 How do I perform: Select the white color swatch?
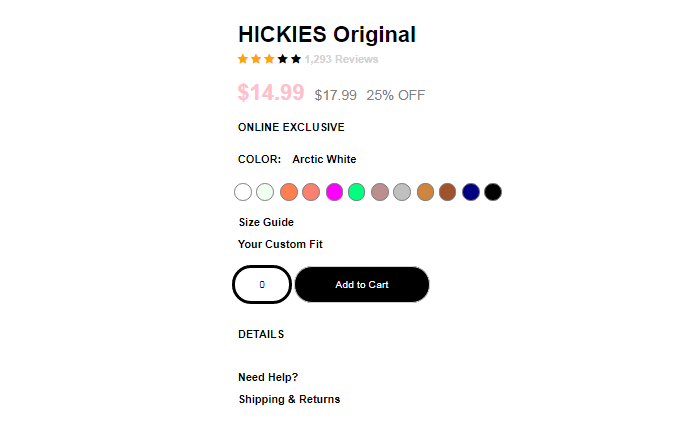click(x=243, y=192)
